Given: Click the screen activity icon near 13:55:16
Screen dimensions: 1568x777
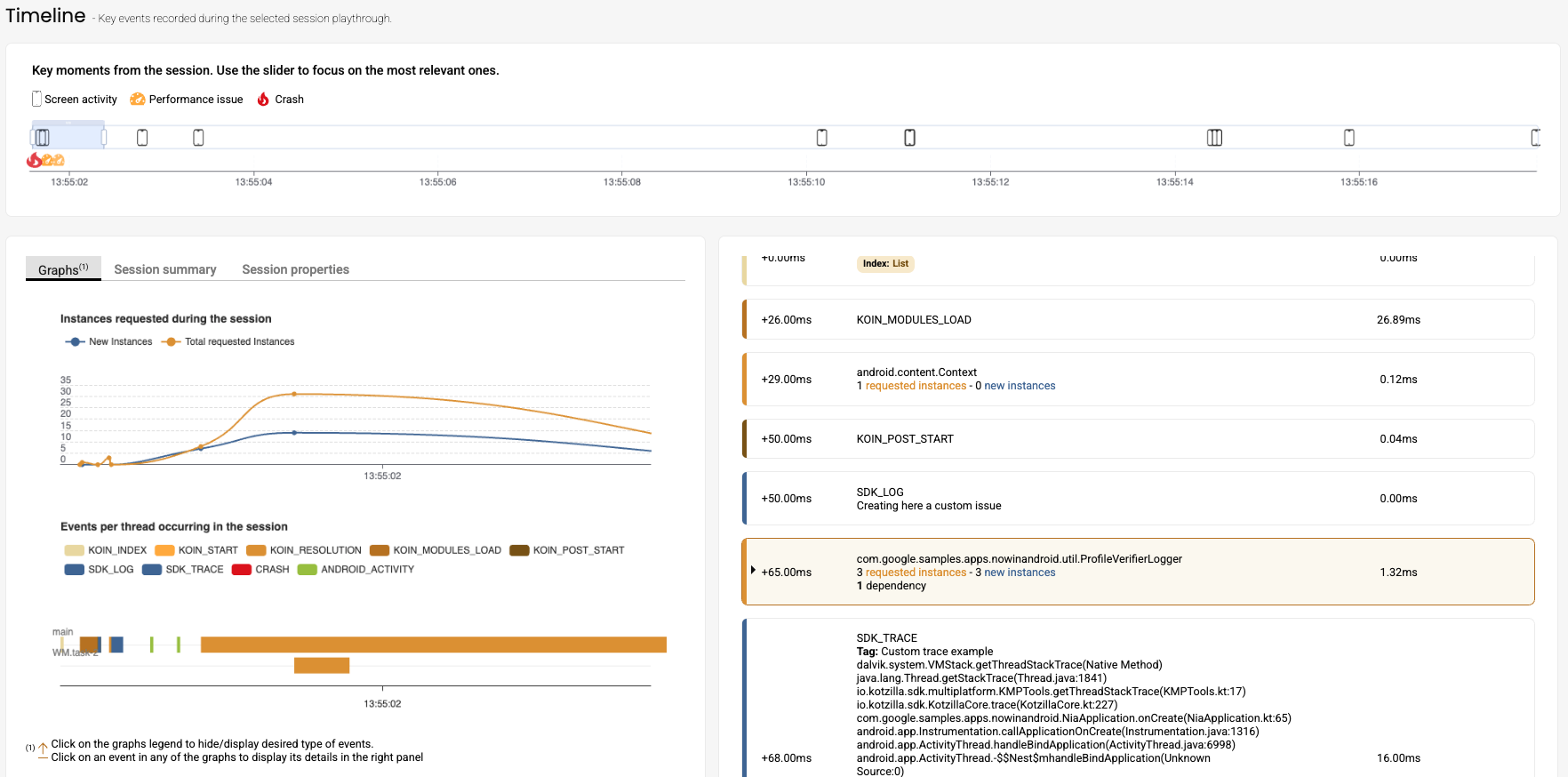Looking at the screenshot, I should 1348,138.
